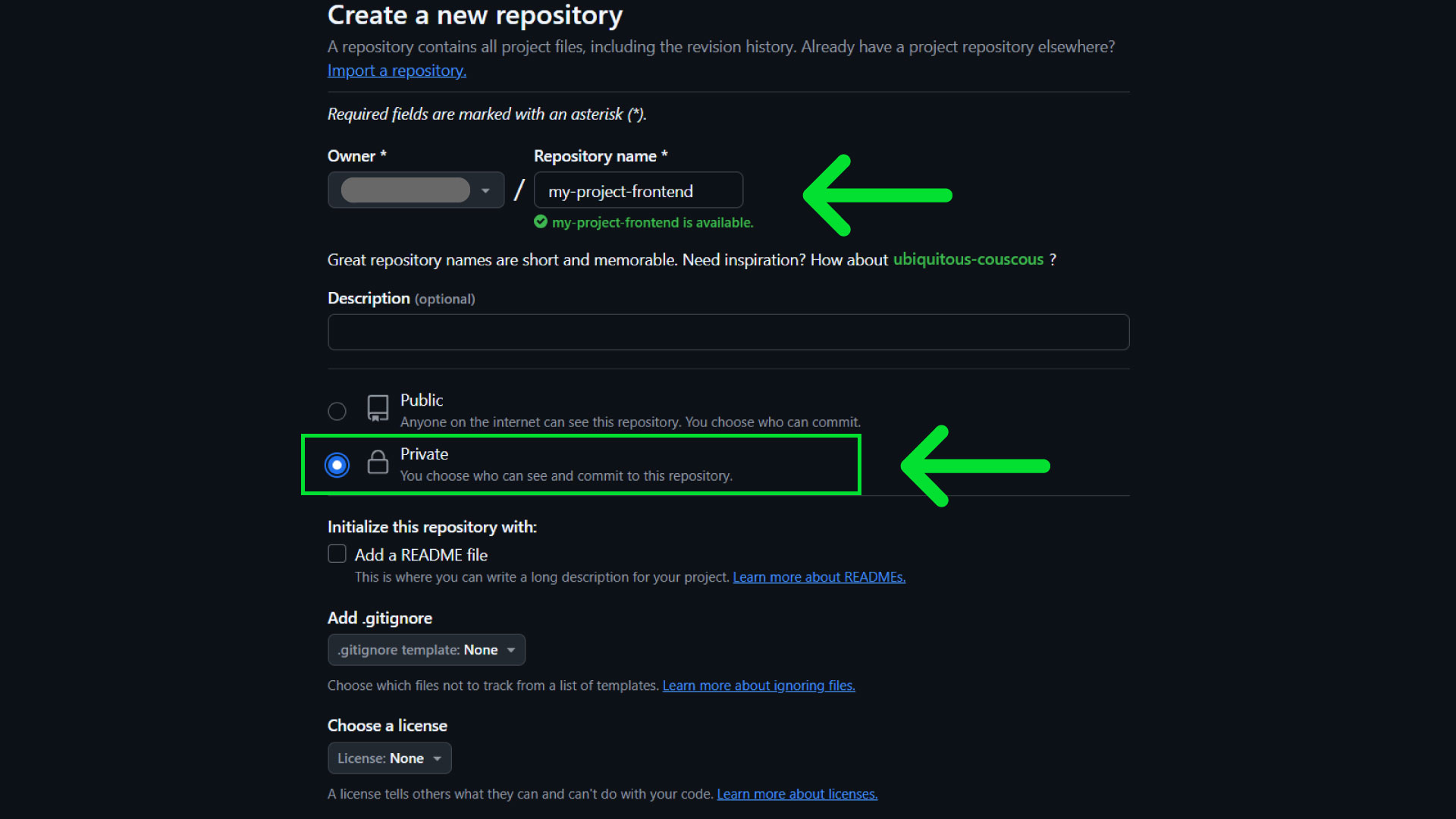Click "Learn more about licenses"
Viewport: 1456px width, 819px height.
click(796, 793)
